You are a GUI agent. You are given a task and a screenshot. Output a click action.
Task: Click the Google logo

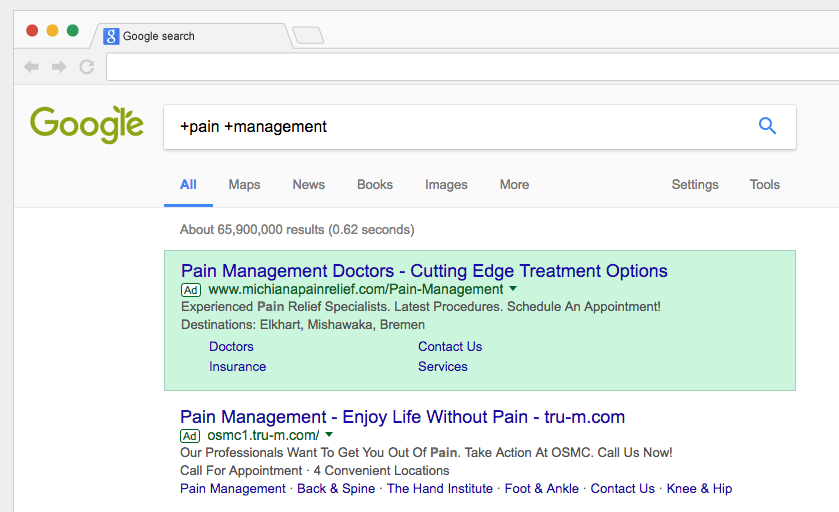click(x=87, y=125)
